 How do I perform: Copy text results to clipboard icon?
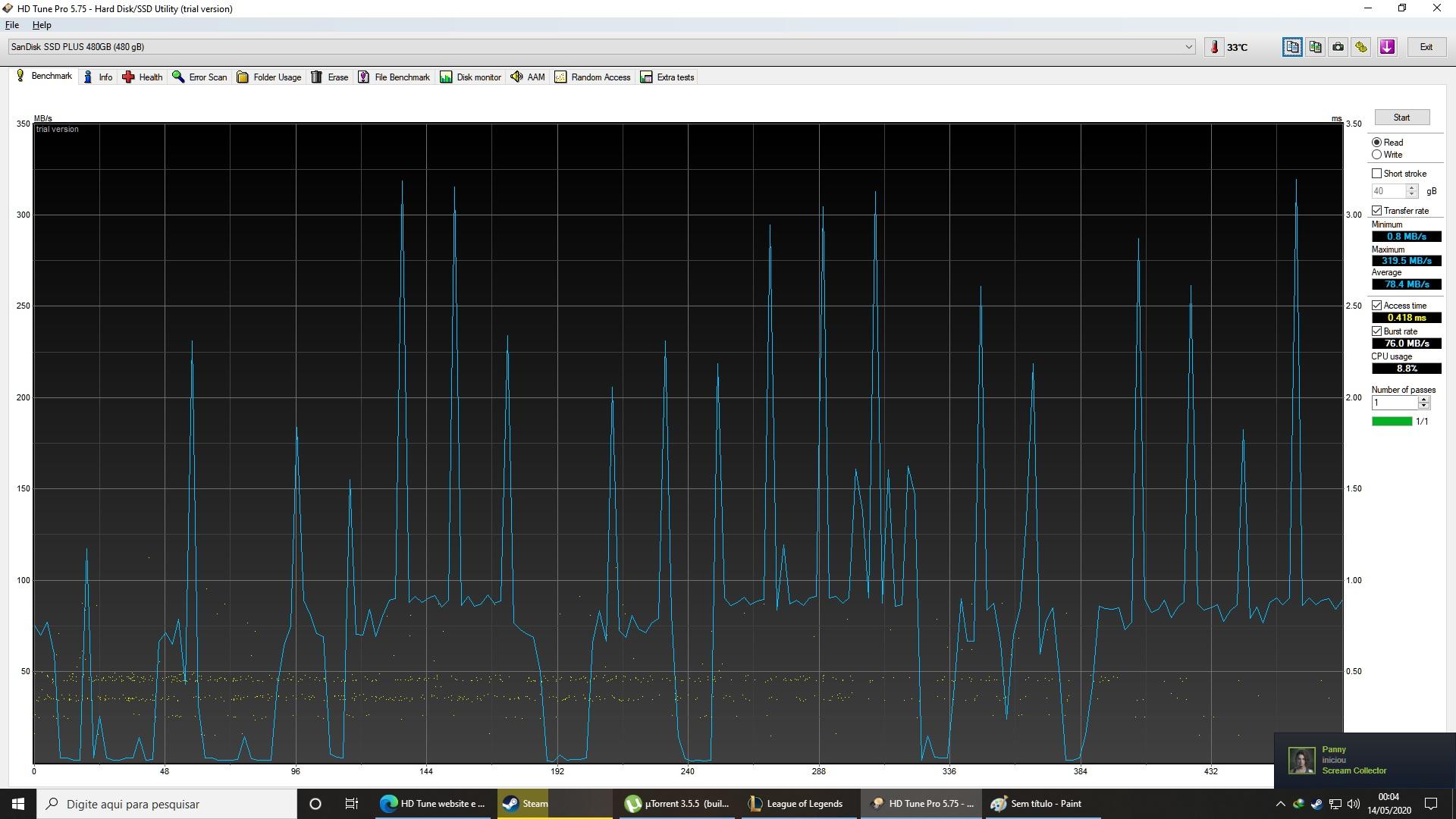click(x=1292, y=47)
